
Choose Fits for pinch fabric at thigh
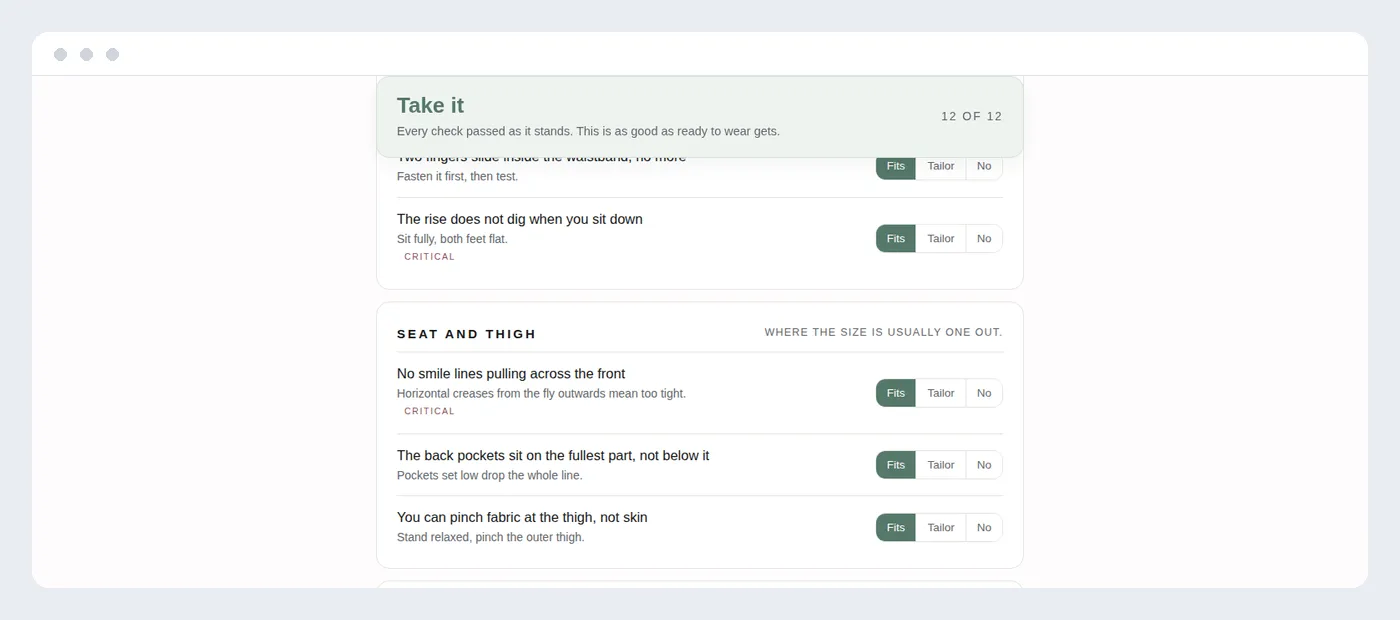896,527
